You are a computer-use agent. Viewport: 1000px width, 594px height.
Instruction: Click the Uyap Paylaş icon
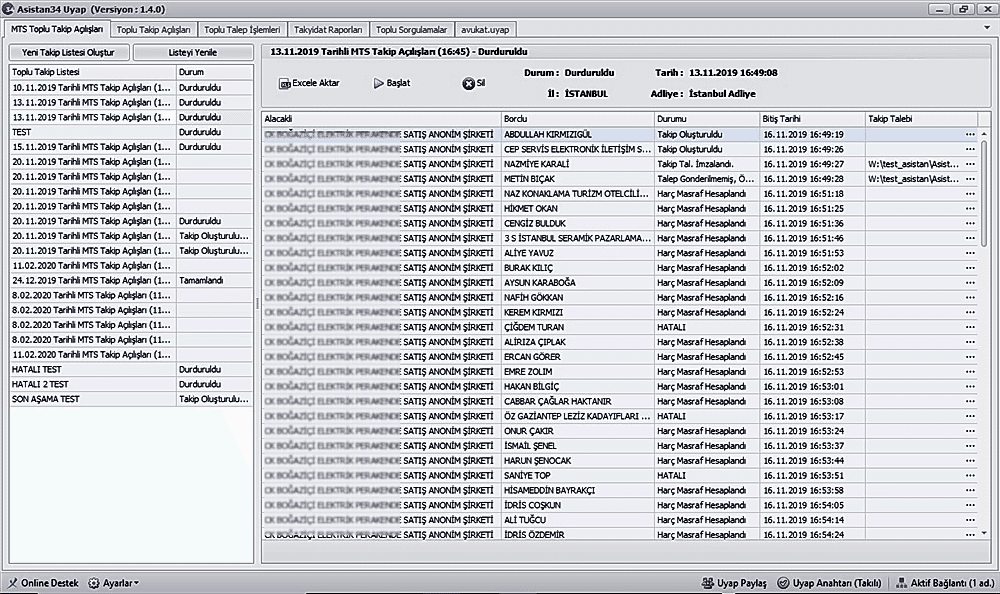pyautogui.click(x=707, y=582)
